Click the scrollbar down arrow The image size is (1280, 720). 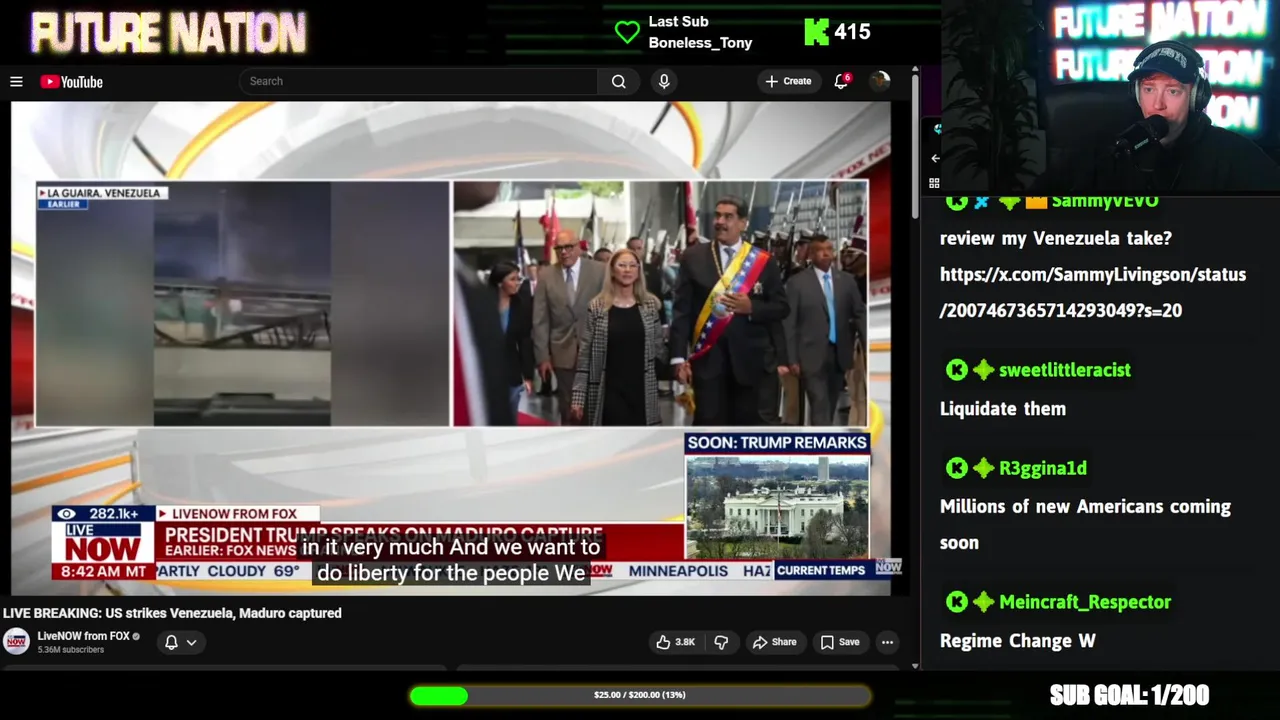(914, 666)
